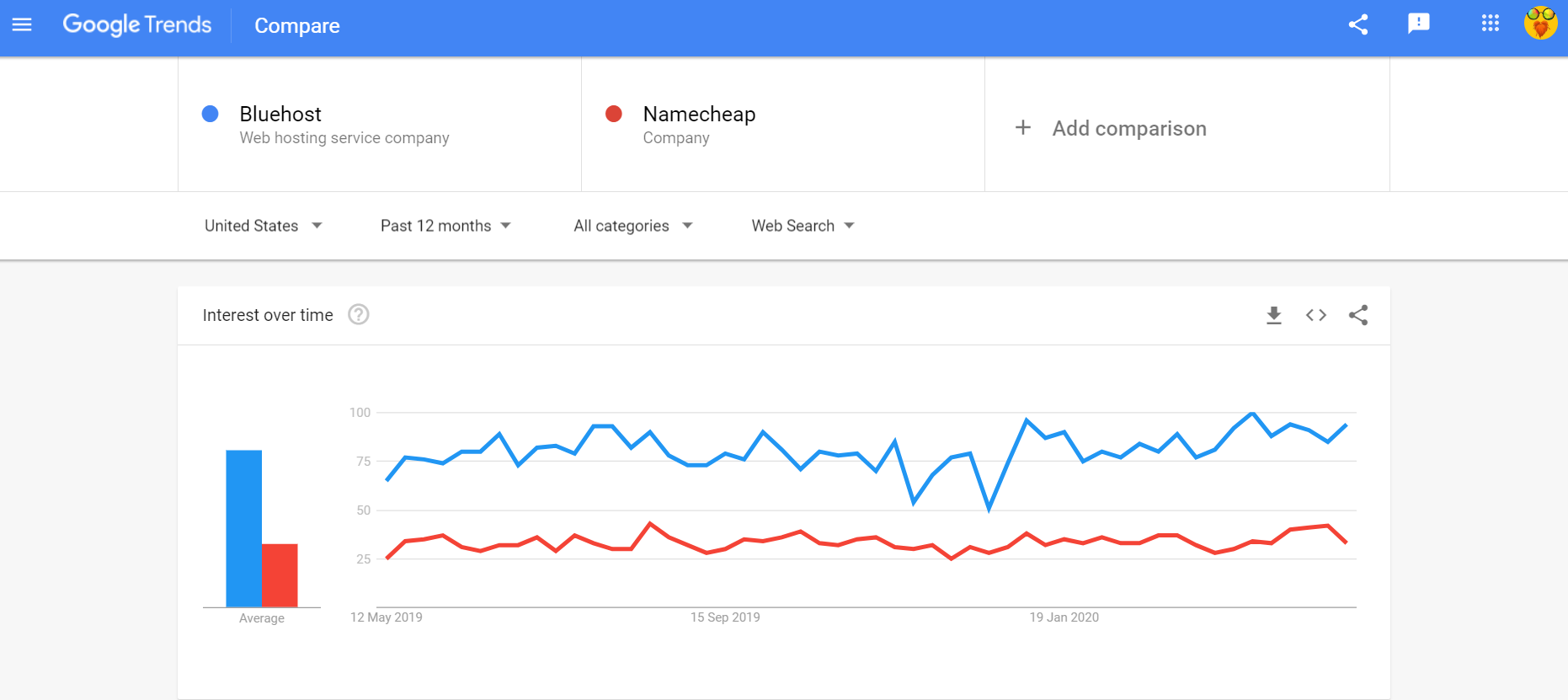Click the plus icon for comparison
The image size is (1568, 700).
pos(1022,127)
